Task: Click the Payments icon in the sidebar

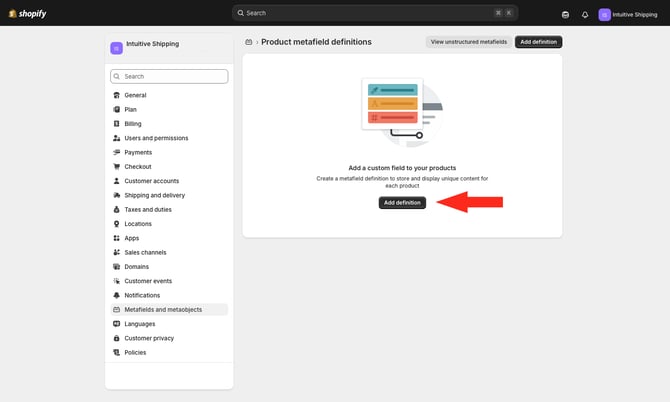Action: [116, 153]
